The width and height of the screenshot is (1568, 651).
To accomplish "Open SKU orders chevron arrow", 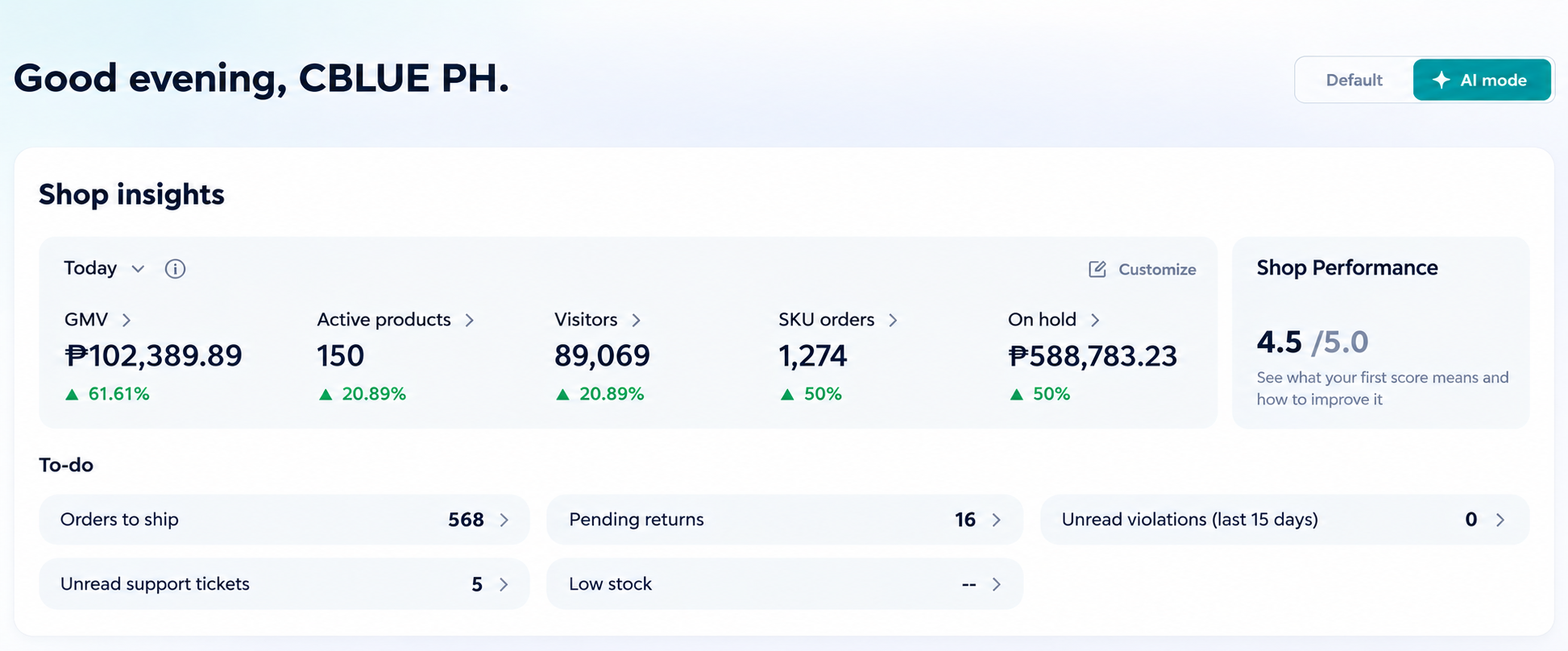I will pos(893,320).
